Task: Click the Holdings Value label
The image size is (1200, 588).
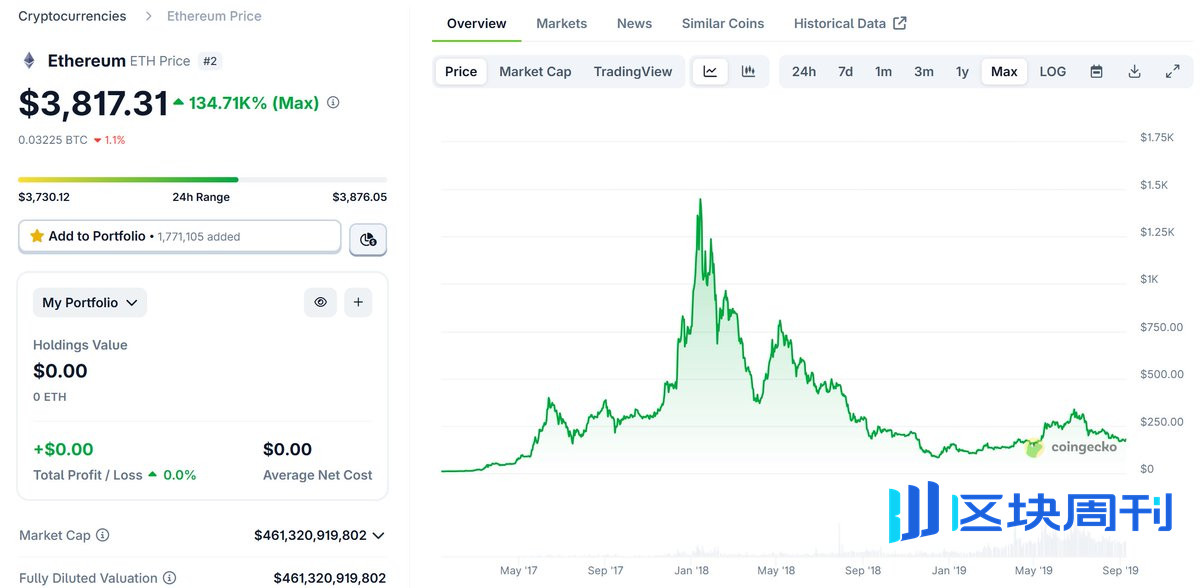Action: 80,345
